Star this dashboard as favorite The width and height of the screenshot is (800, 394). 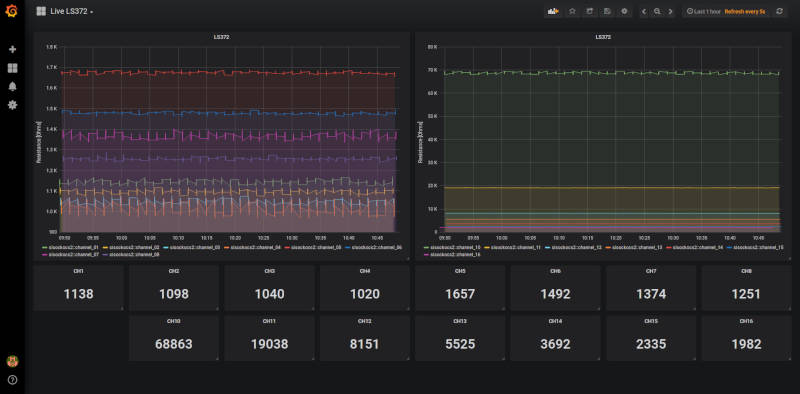[x=572, y=11]
